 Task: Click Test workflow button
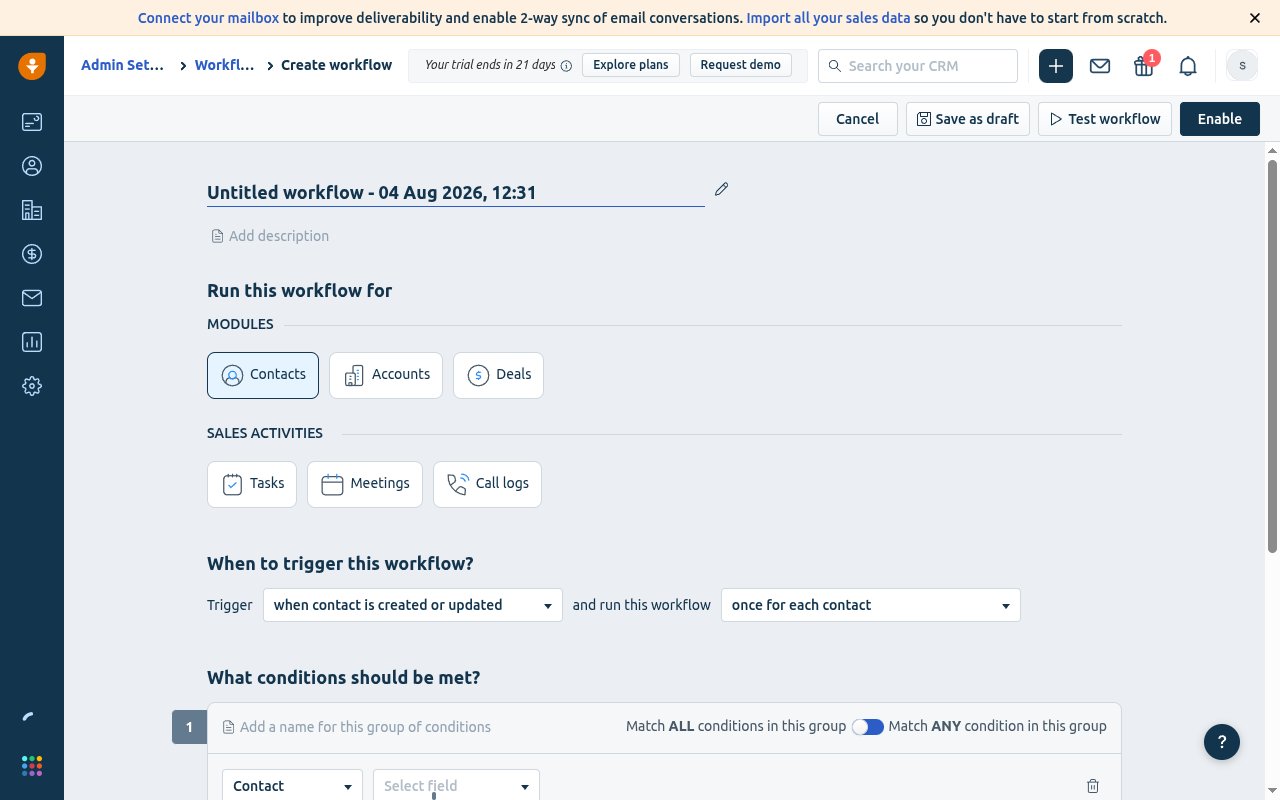(x=1105, y=119)
